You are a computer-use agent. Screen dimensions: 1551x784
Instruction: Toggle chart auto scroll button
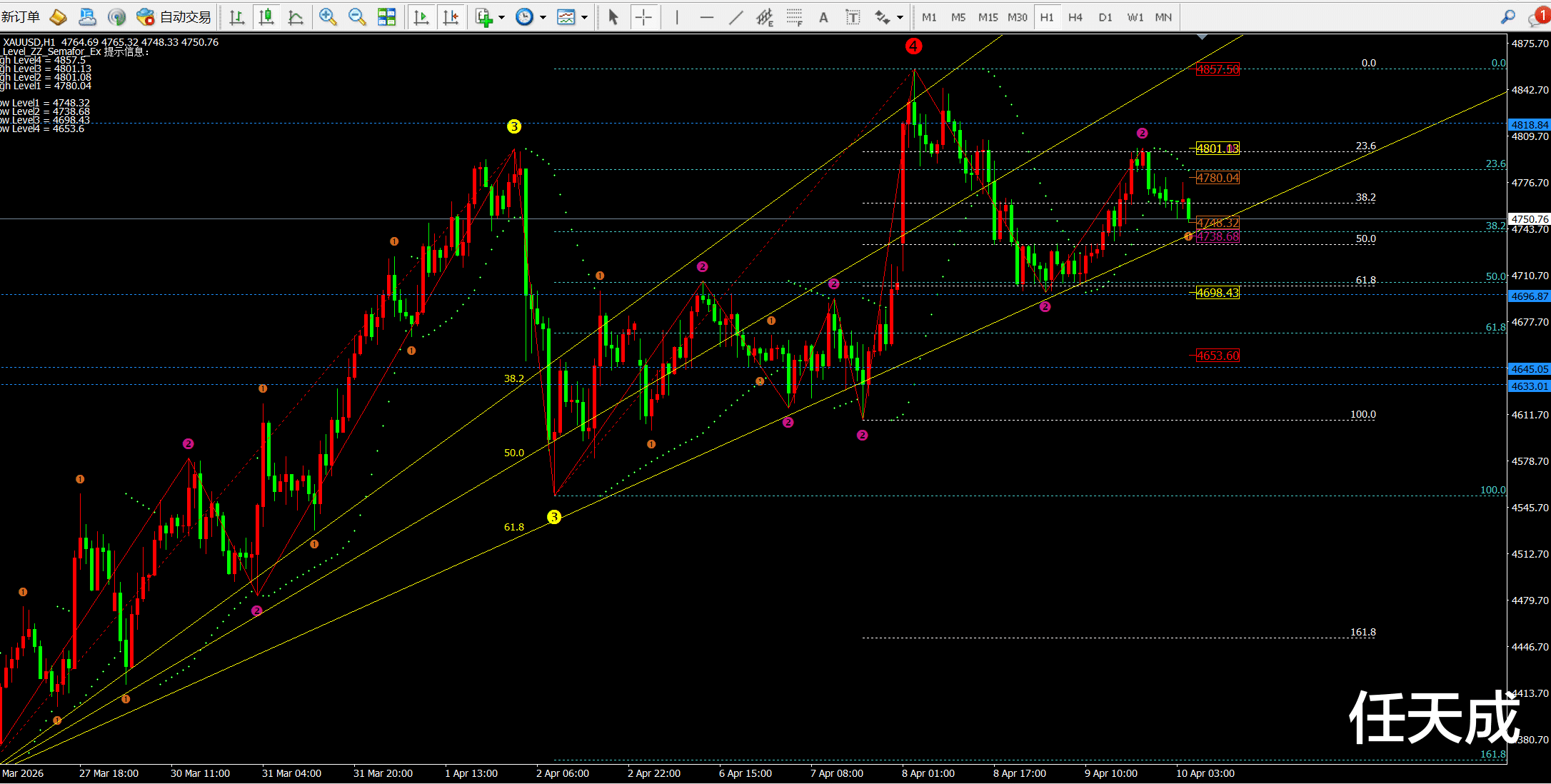(x=421, y=17)
